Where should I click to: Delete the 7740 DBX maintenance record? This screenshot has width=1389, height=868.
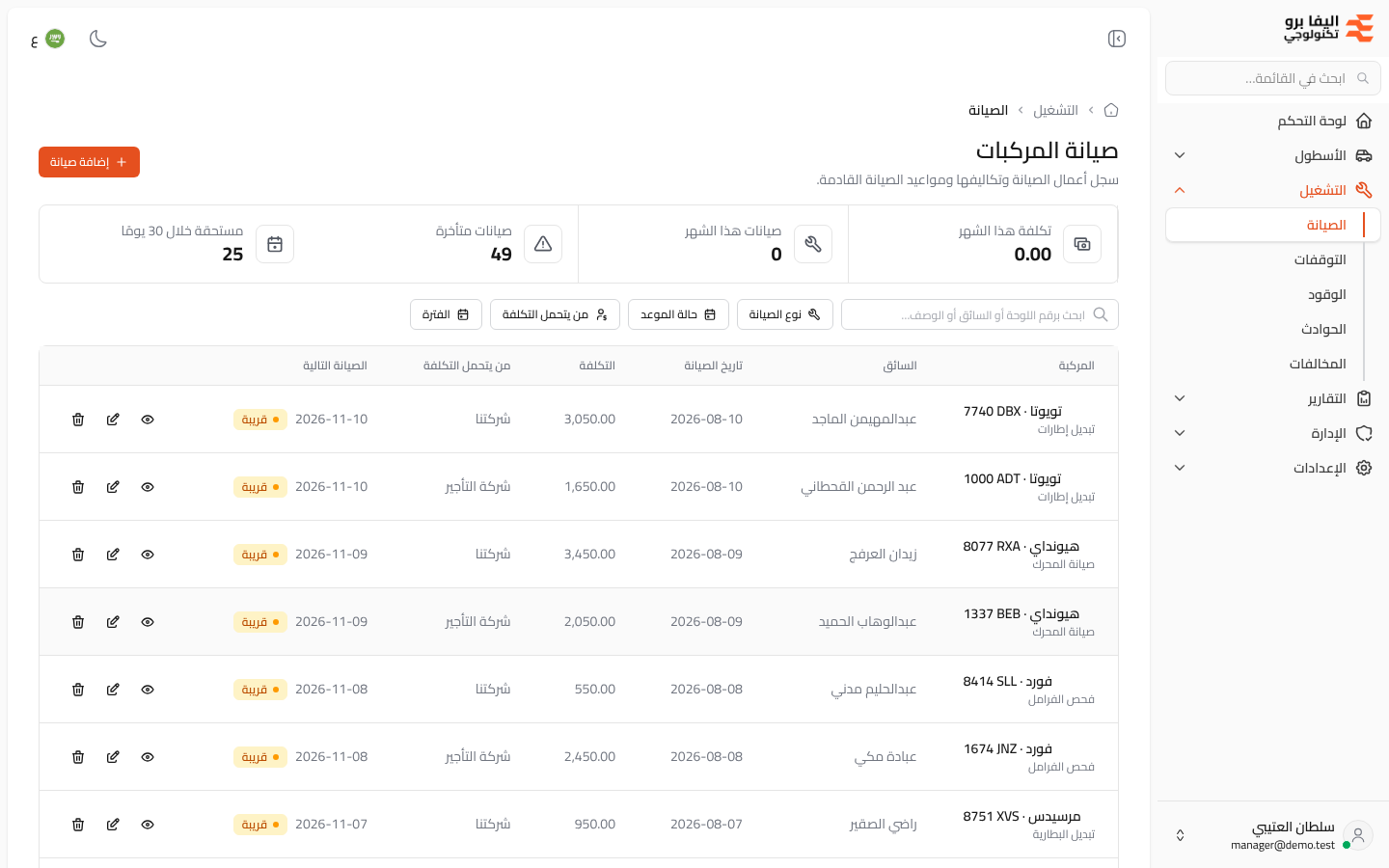pyautogui.click(x=78, y=420)
